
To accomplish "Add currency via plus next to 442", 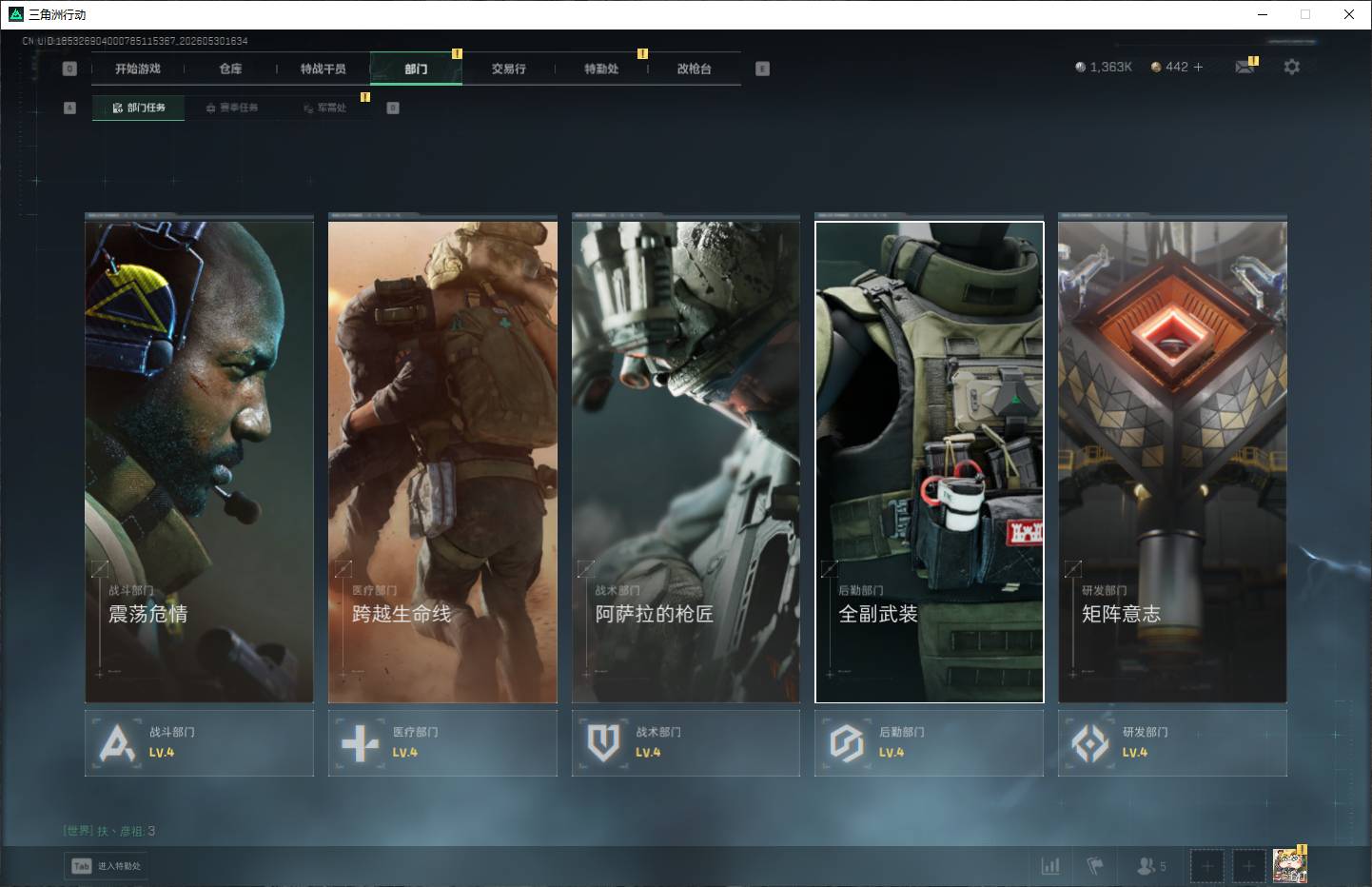I will coord(1198,67).
